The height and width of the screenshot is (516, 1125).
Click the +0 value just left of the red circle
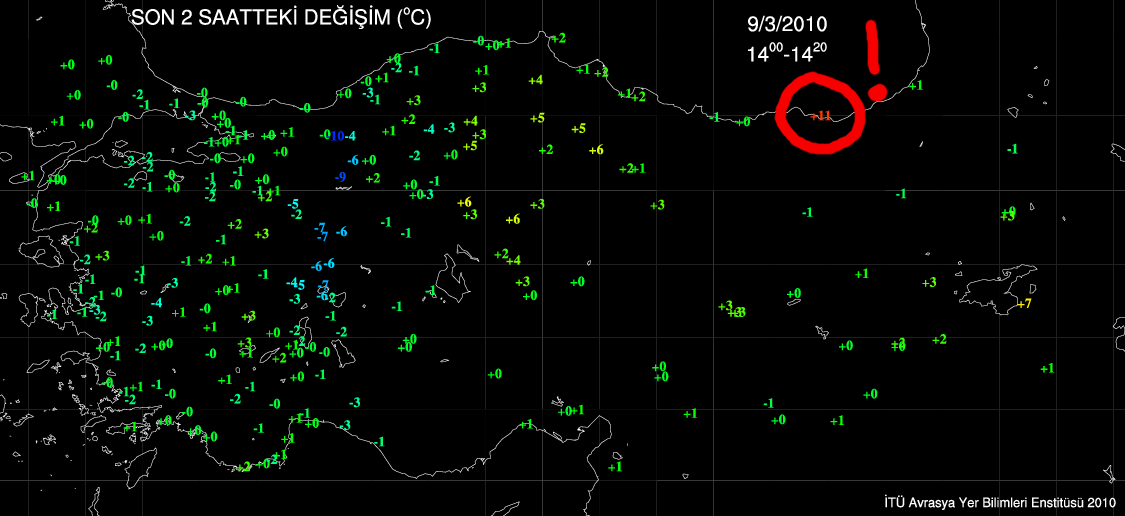[x=743, y=122]
